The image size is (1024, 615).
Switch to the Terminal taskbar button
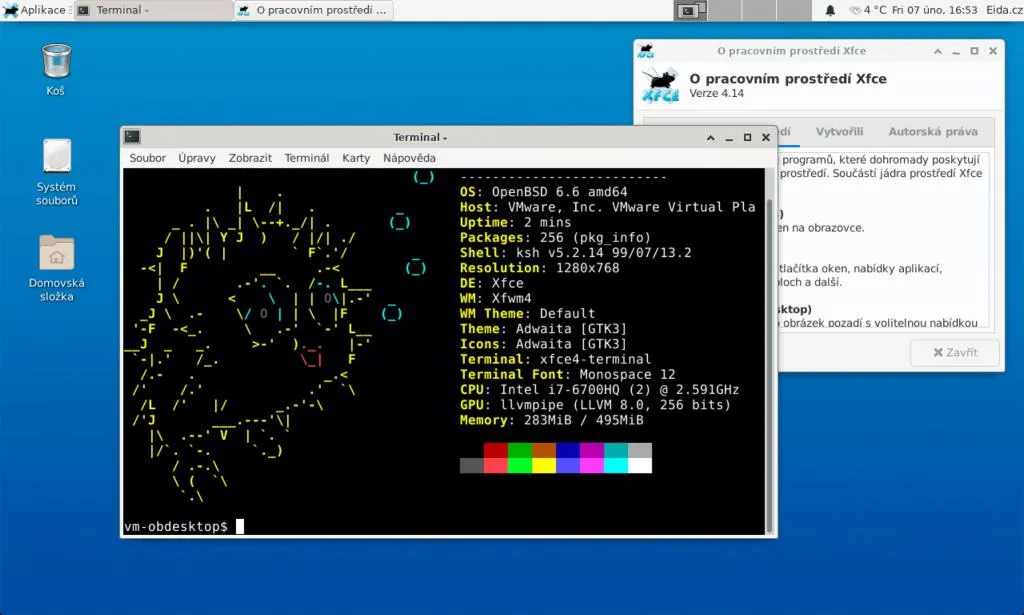(154, 10)
